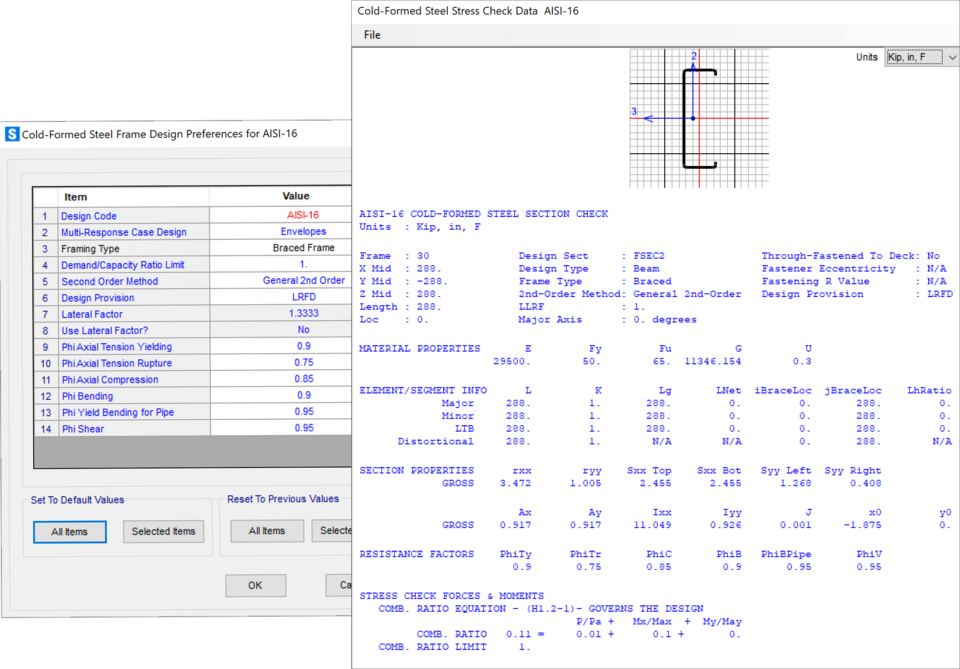Click All Items under Reset To Previous Values

click(267, 531)
